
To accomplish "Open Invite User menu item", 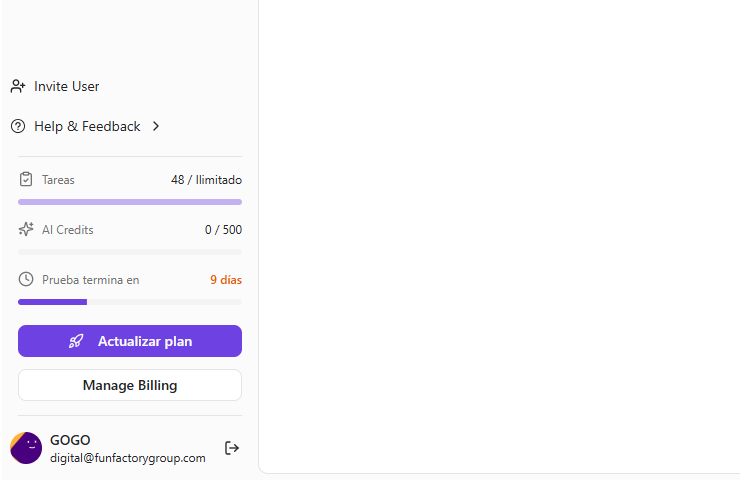I will click(66, 86).
